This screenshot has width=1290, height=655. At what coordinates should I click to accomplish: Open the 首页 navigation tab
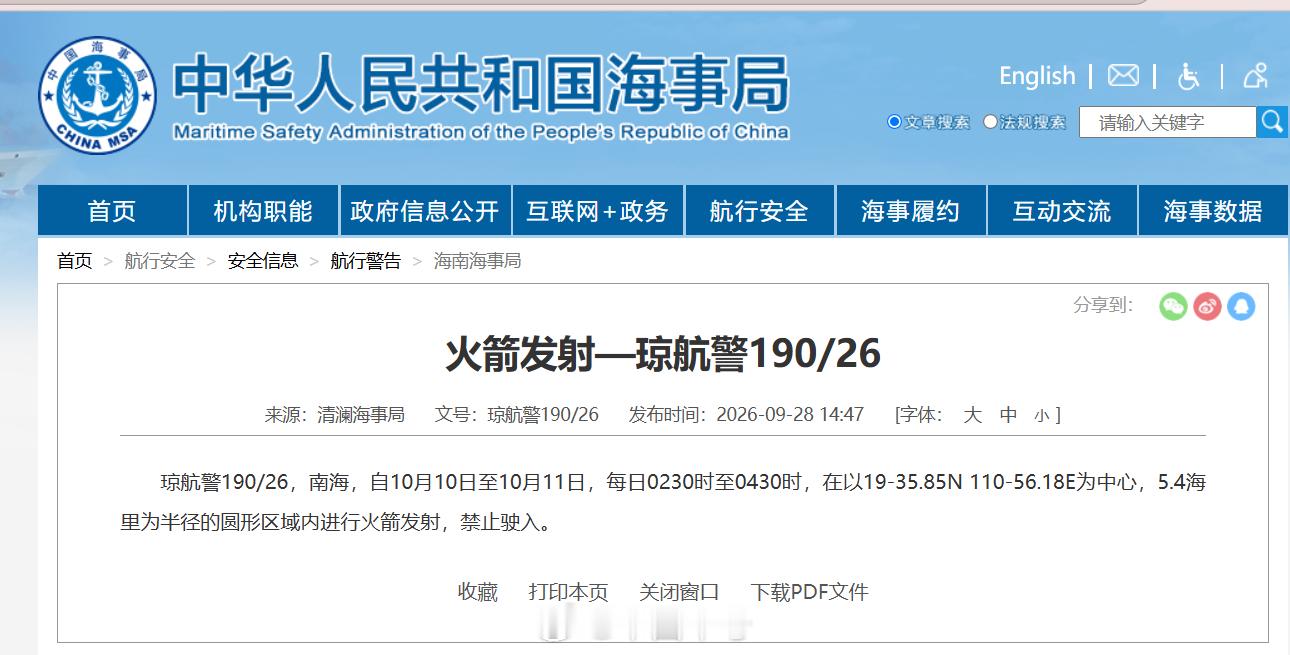click(112, 211)
